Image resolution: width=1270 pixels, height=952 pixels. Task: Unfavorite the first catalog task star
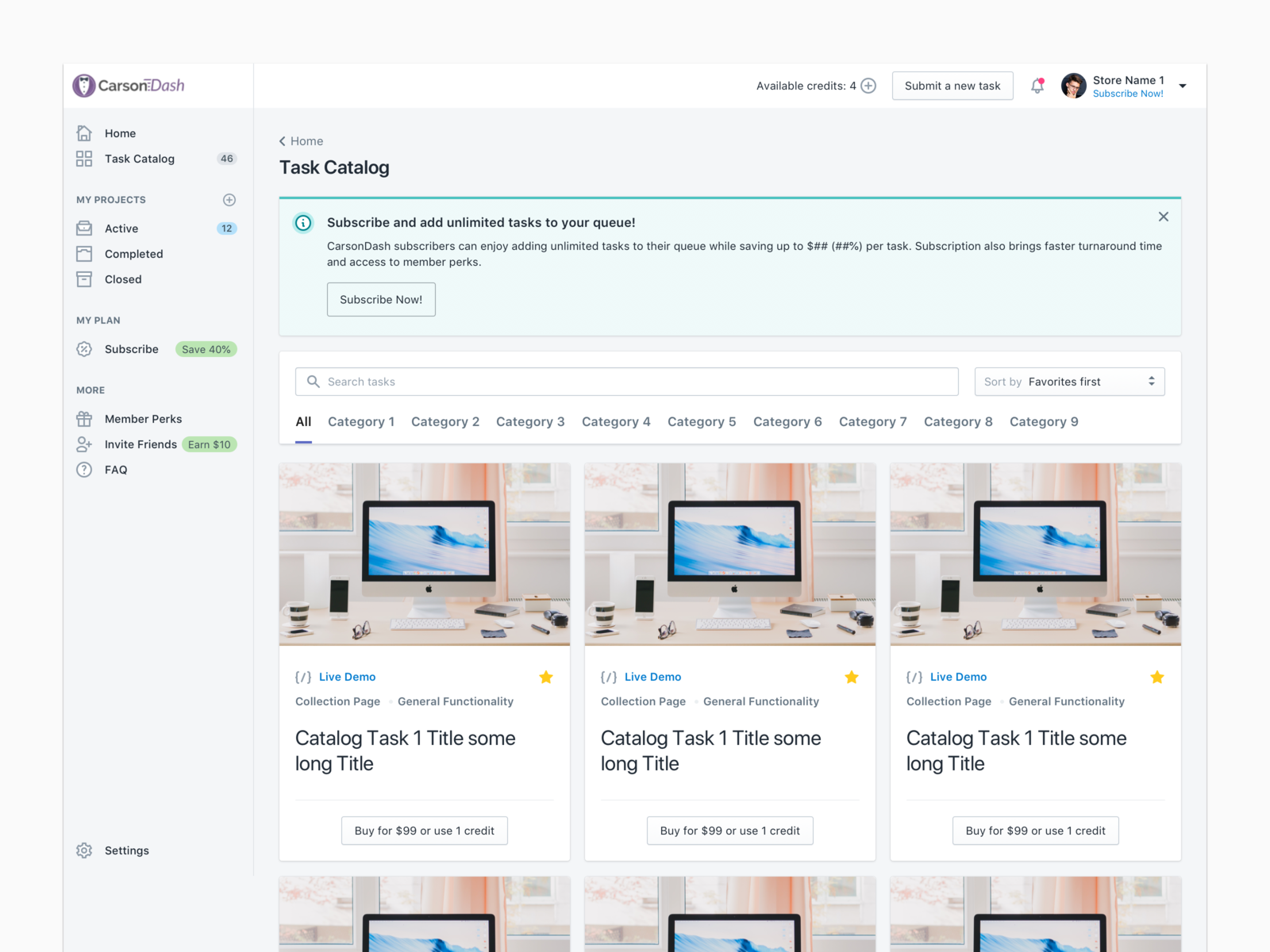pyautogui.click(x=546, y=677)
